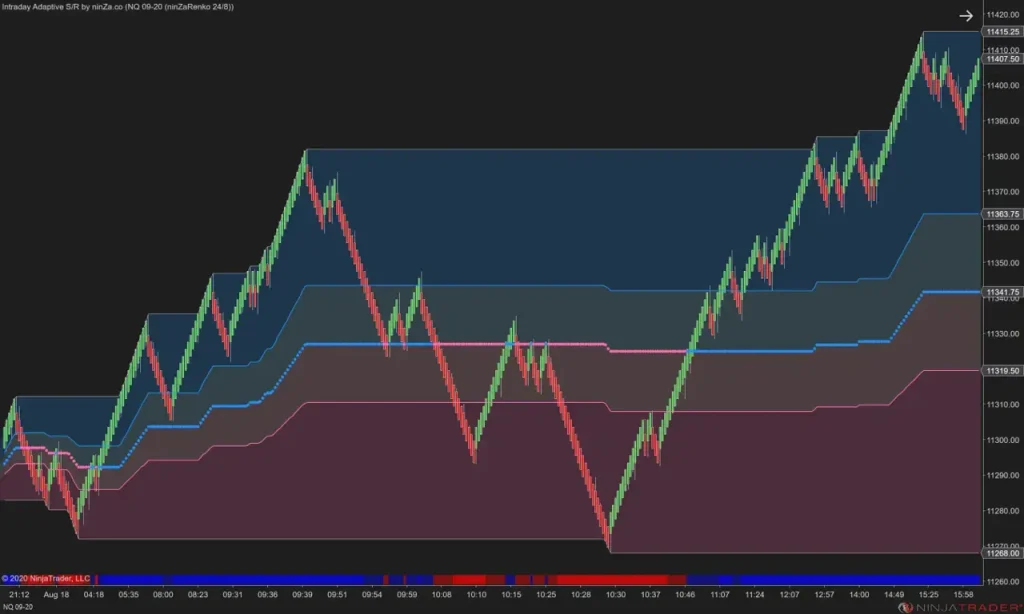Click the 11:24 time axis label
This screenshot has width=1024, height=614.
click(x=755, y=594)
